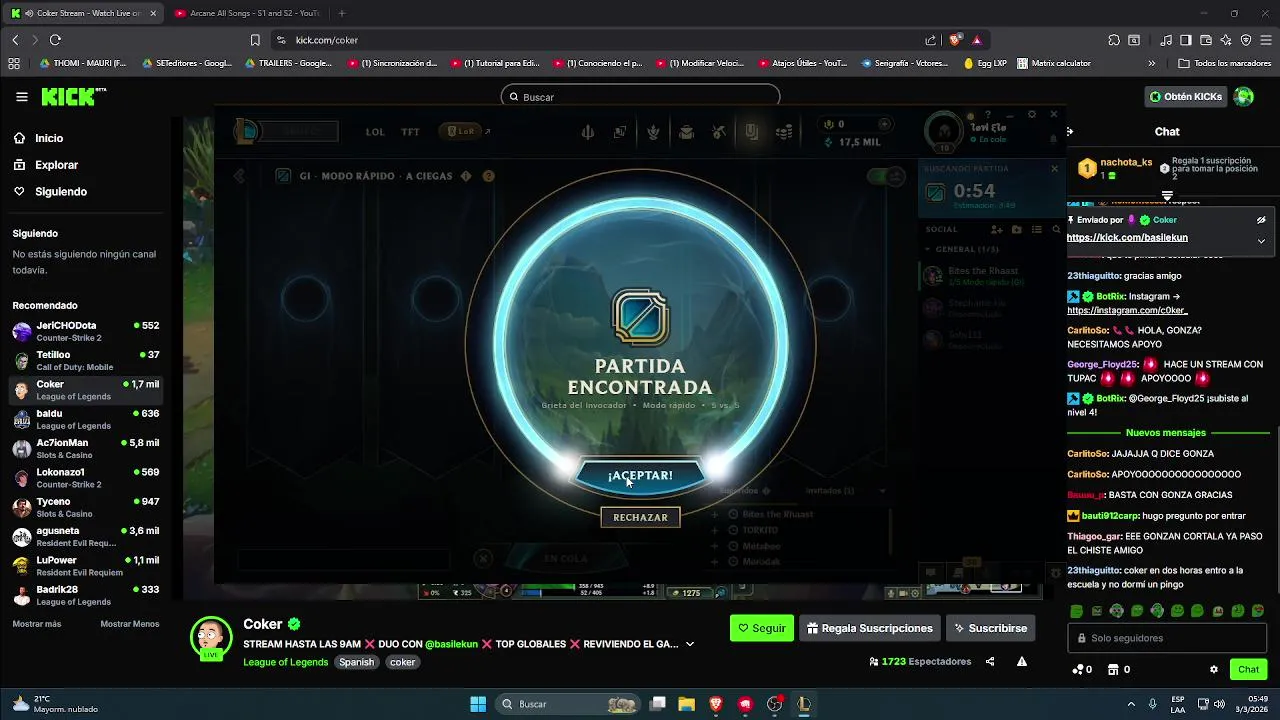
Task: Pick first green emote in chat row
Action: tap(1076, 611)
